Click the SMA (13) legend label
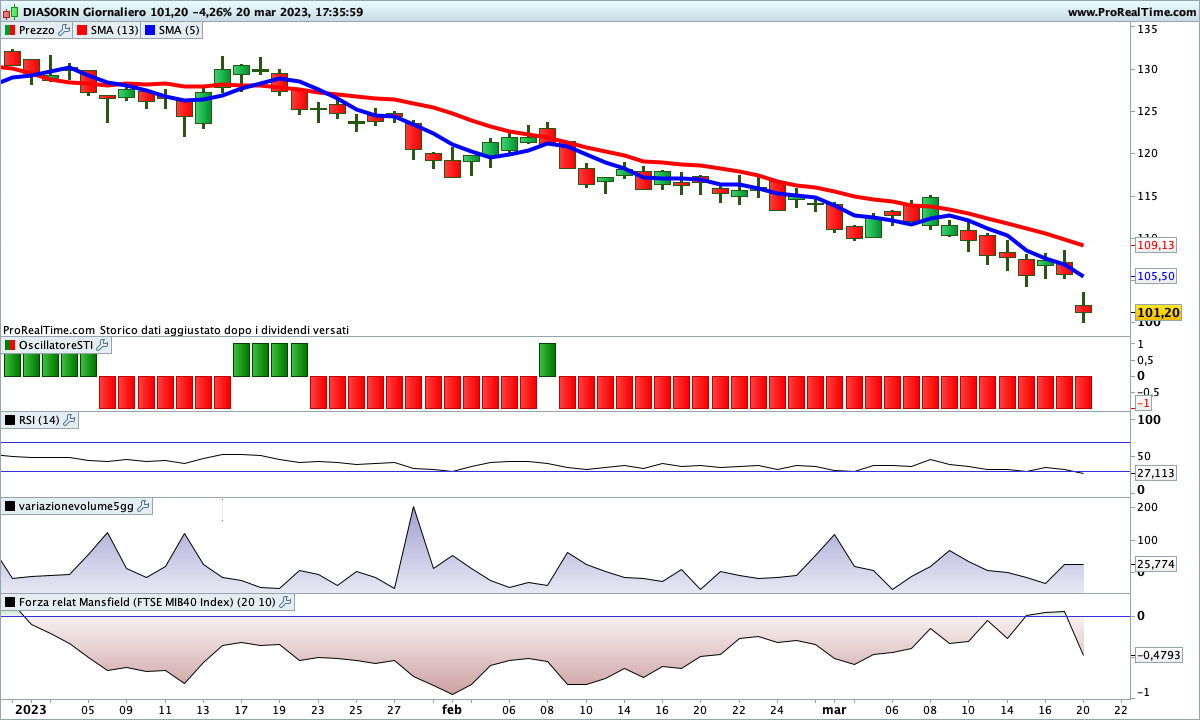 [115, 30]
